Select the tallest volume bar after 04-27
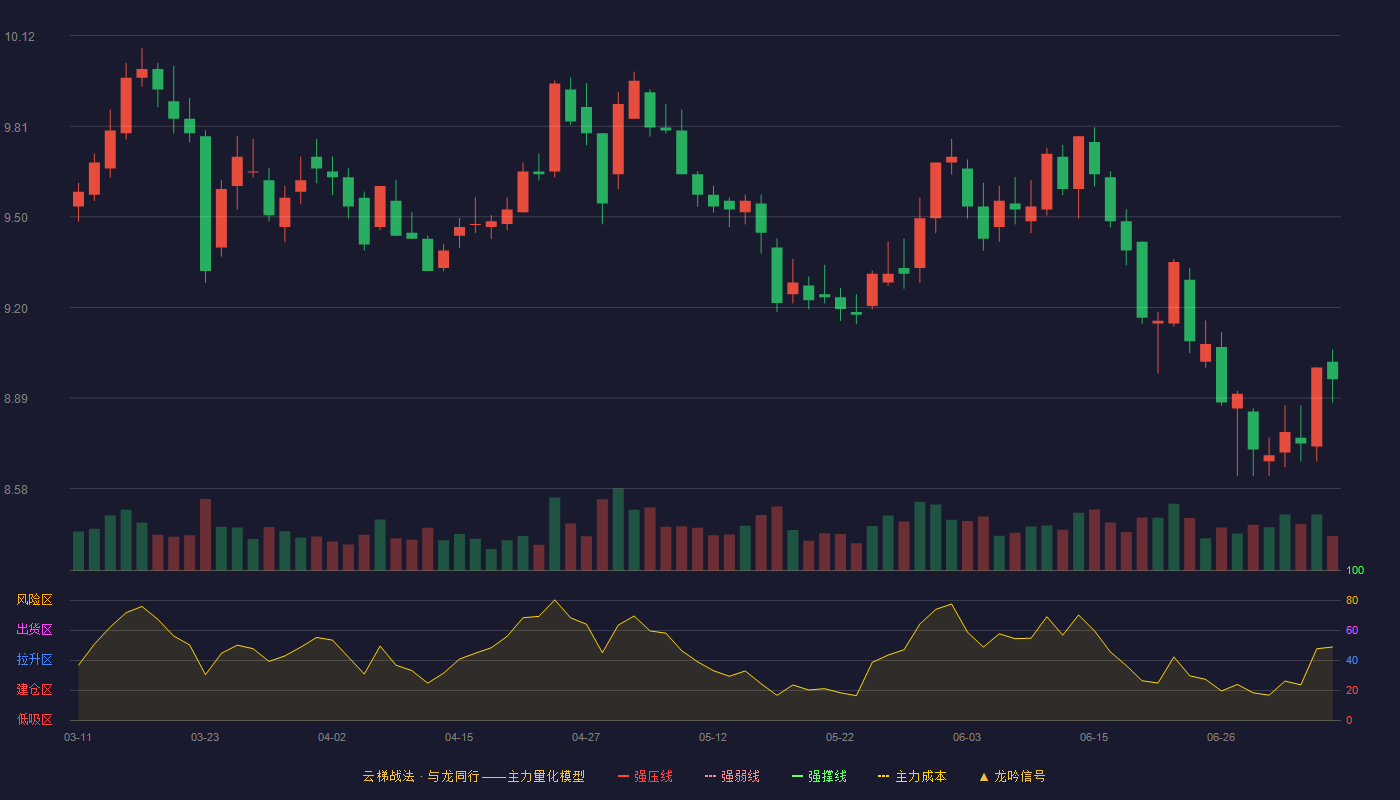The image size is (1400, 800). 618,529
